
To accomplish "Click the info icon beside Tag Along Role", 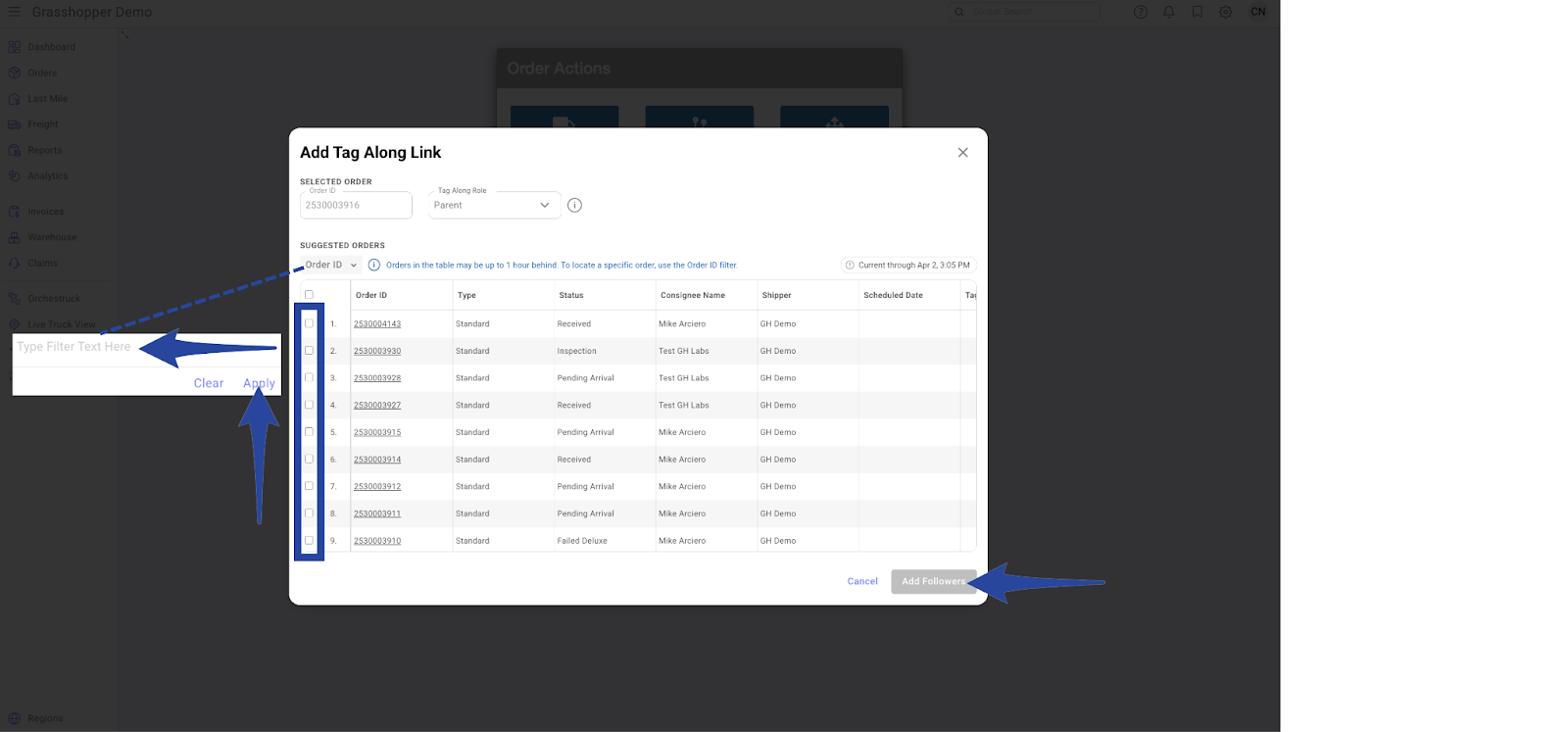I will pos(575,205).
